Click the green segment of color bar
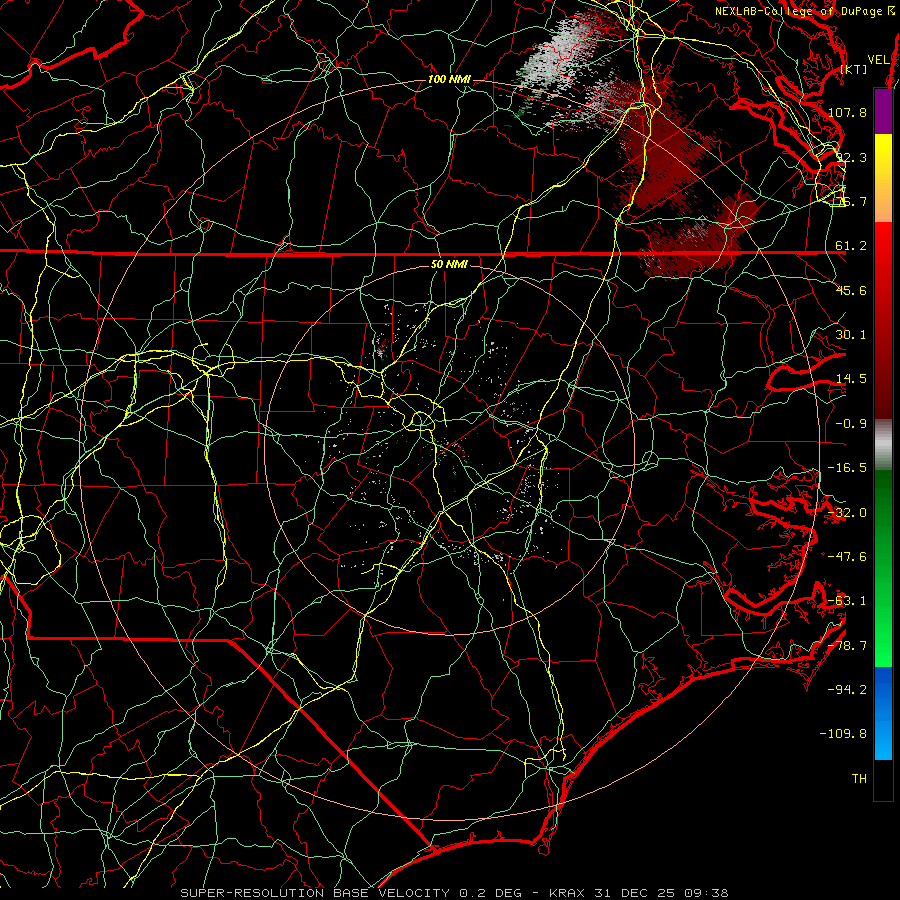This screenshot has height=900, width=900. [883, 568]
